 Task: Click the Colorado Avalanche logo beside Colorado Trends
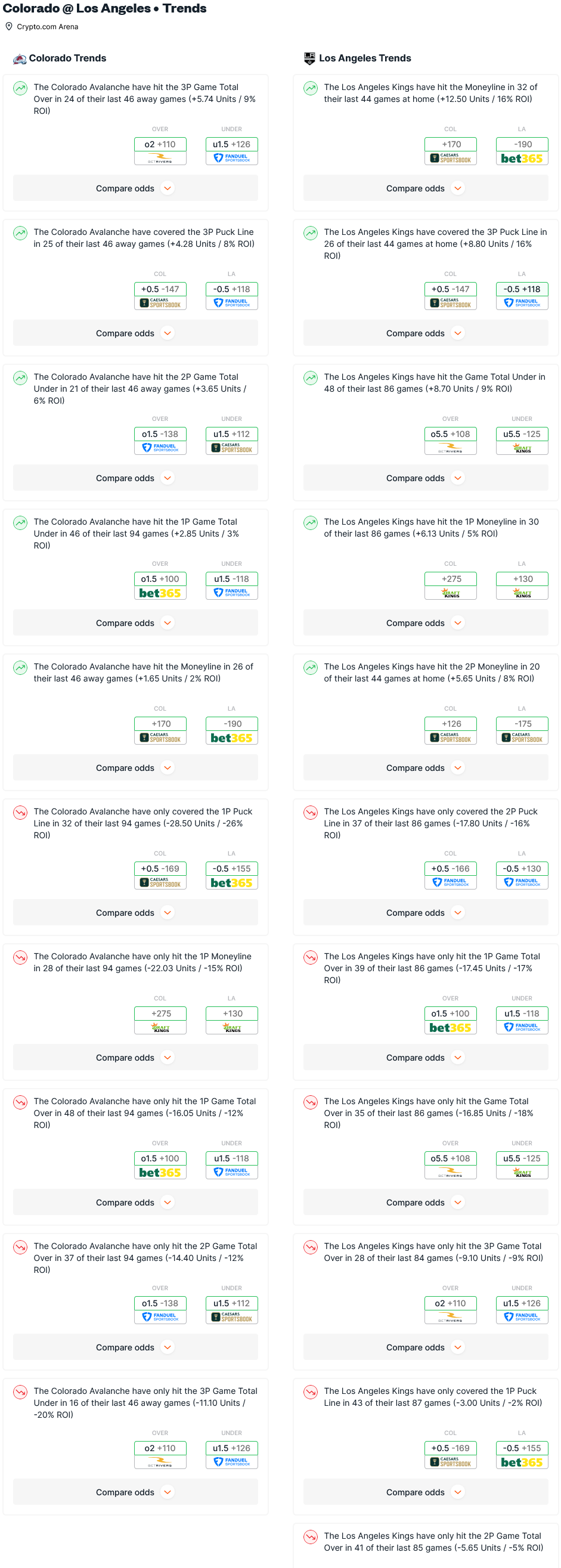[20, 58]
